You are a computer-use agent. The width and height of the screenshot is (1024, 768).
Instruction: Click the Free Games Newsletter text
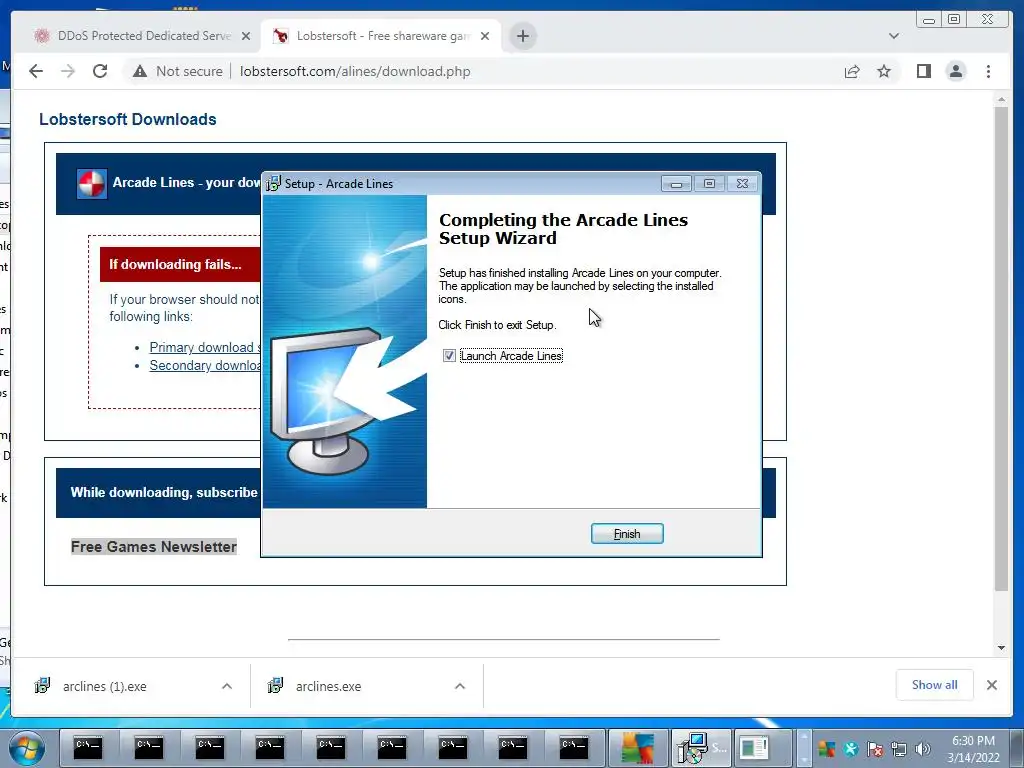pos(153,547)
